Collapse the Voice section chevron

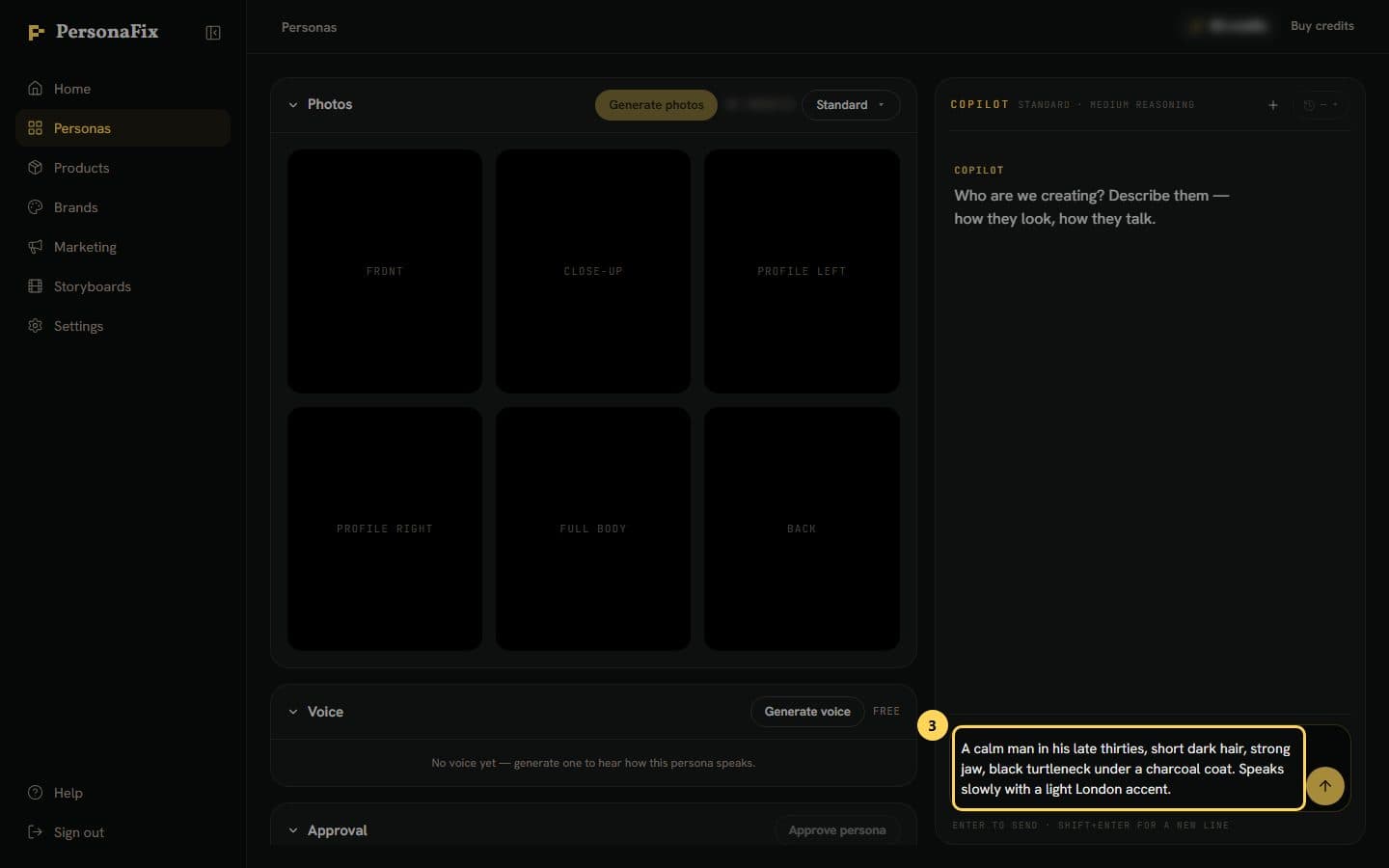(293, 712)
